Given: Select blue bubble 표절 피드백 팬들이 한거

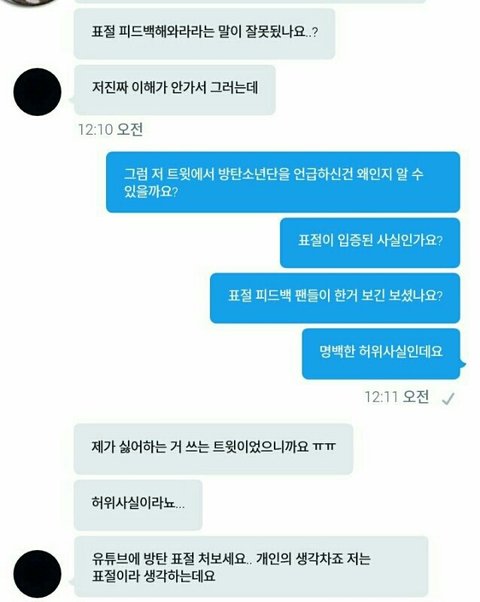Looking at the screenshot, I should pyautogui.click(x=335, y=298).
